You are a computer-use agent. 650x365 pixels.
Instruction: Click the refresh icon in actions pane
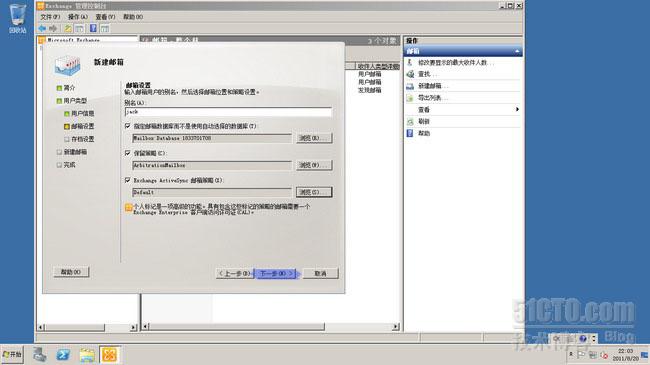tap(410, 122)
